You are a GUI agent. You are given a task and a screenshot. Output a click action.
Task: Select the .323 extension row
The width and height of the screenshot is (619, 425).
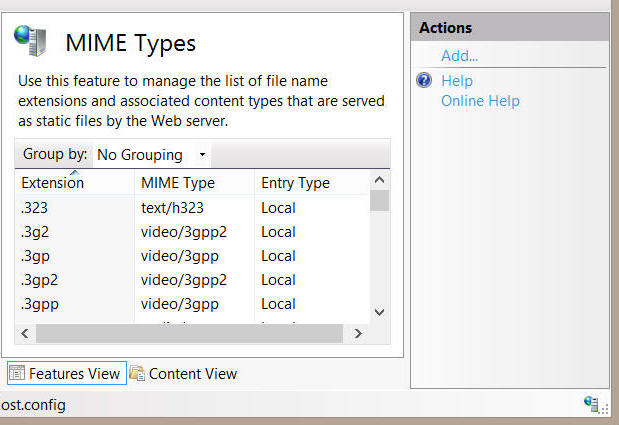(35, 208)
